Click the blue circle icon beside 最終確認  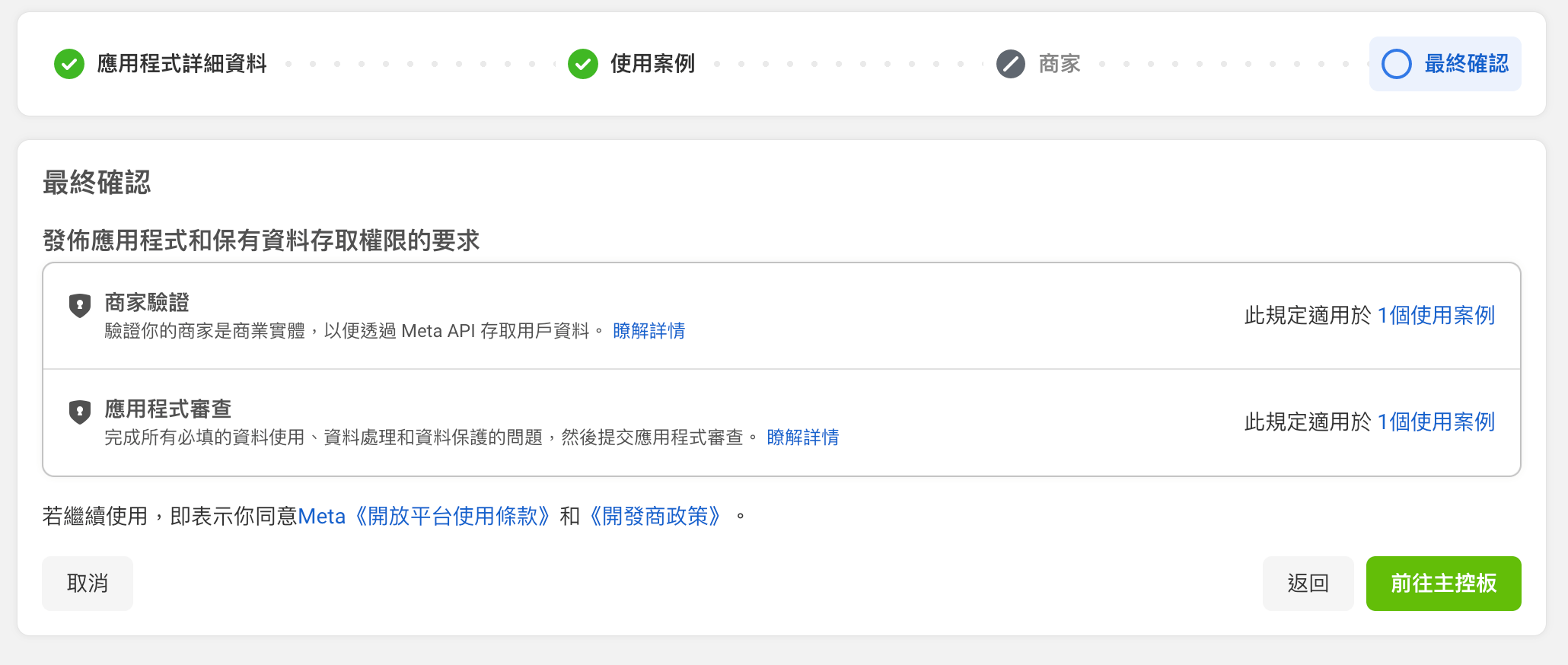pos(1397,64)
